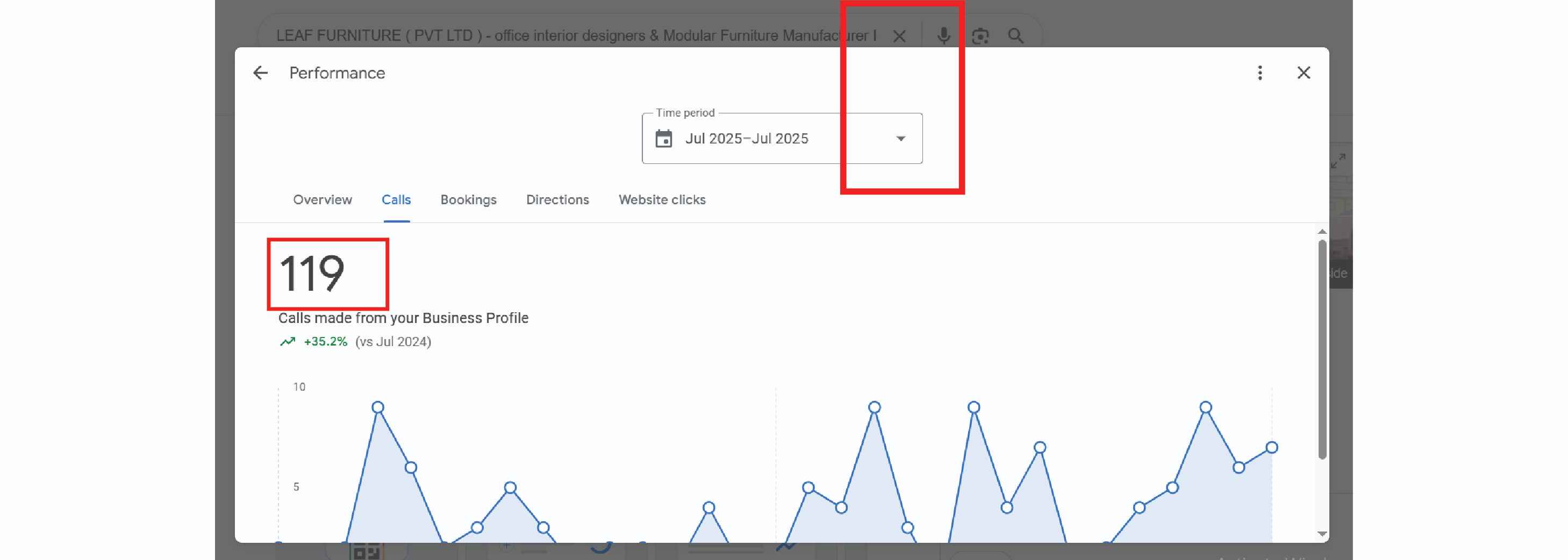The height and width of the screenshot is (560, 1568).
Task: Open the Bookings tab
Action: click(468, 199)
